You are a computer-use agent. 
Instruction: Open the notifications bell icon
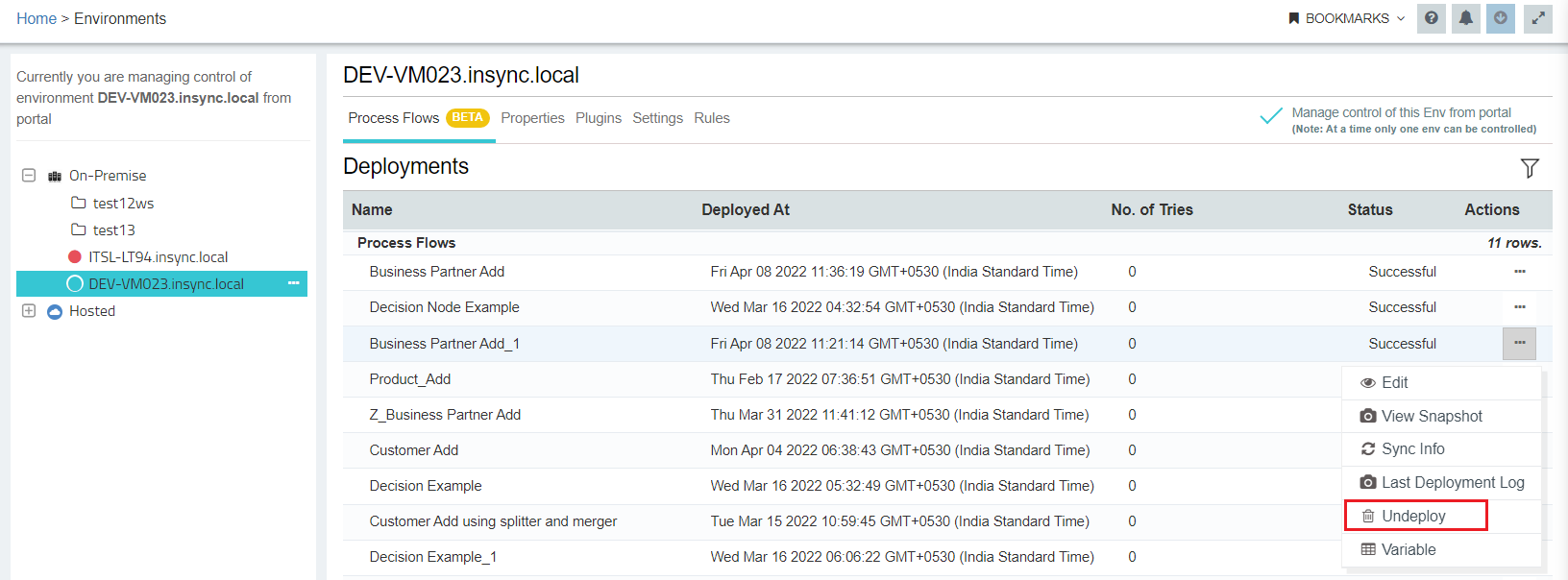1465,18
